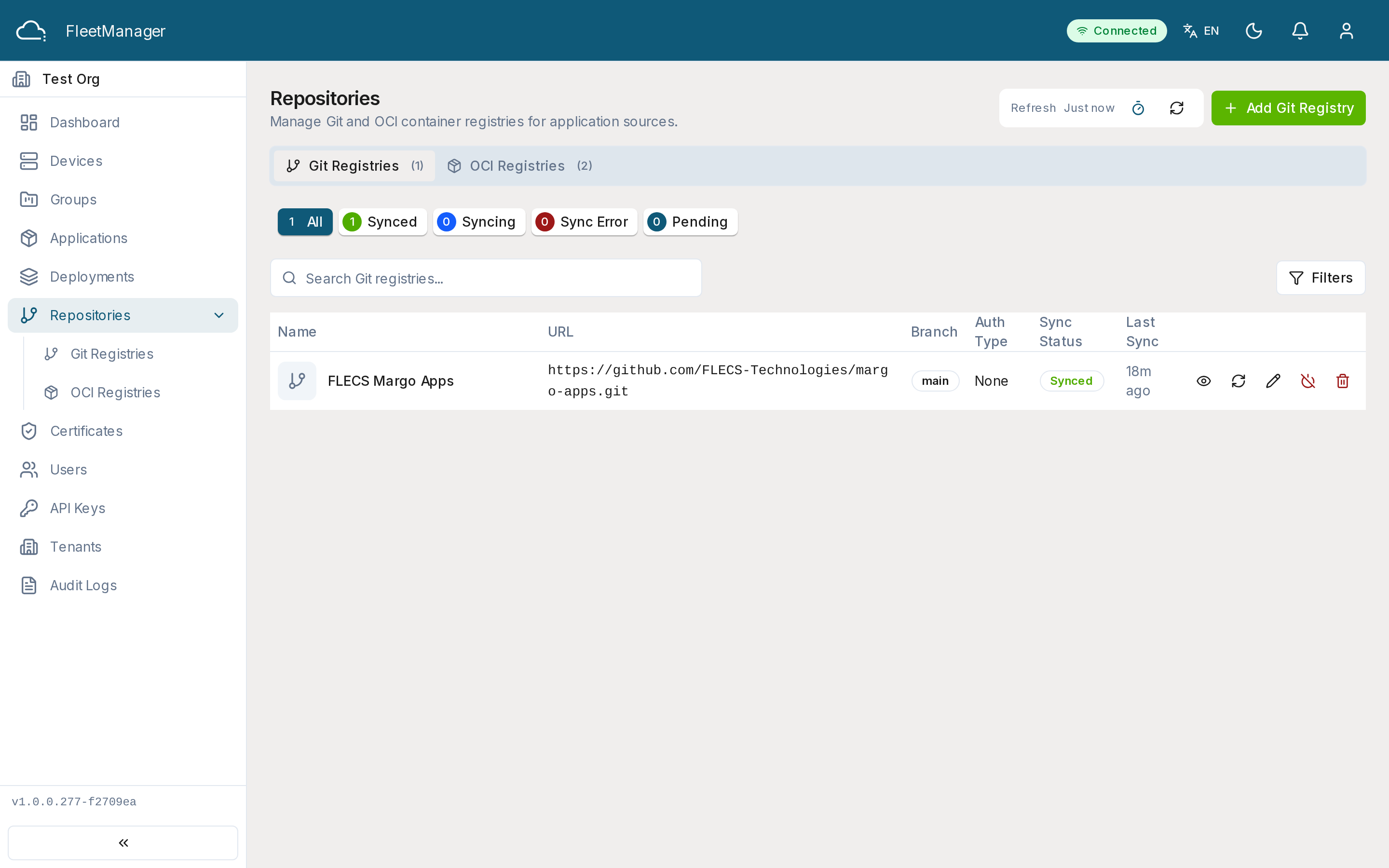Click the auto-refresh timer icon
The image size is (1389, 868).
pyautogui.click(x=1138, y=108)
